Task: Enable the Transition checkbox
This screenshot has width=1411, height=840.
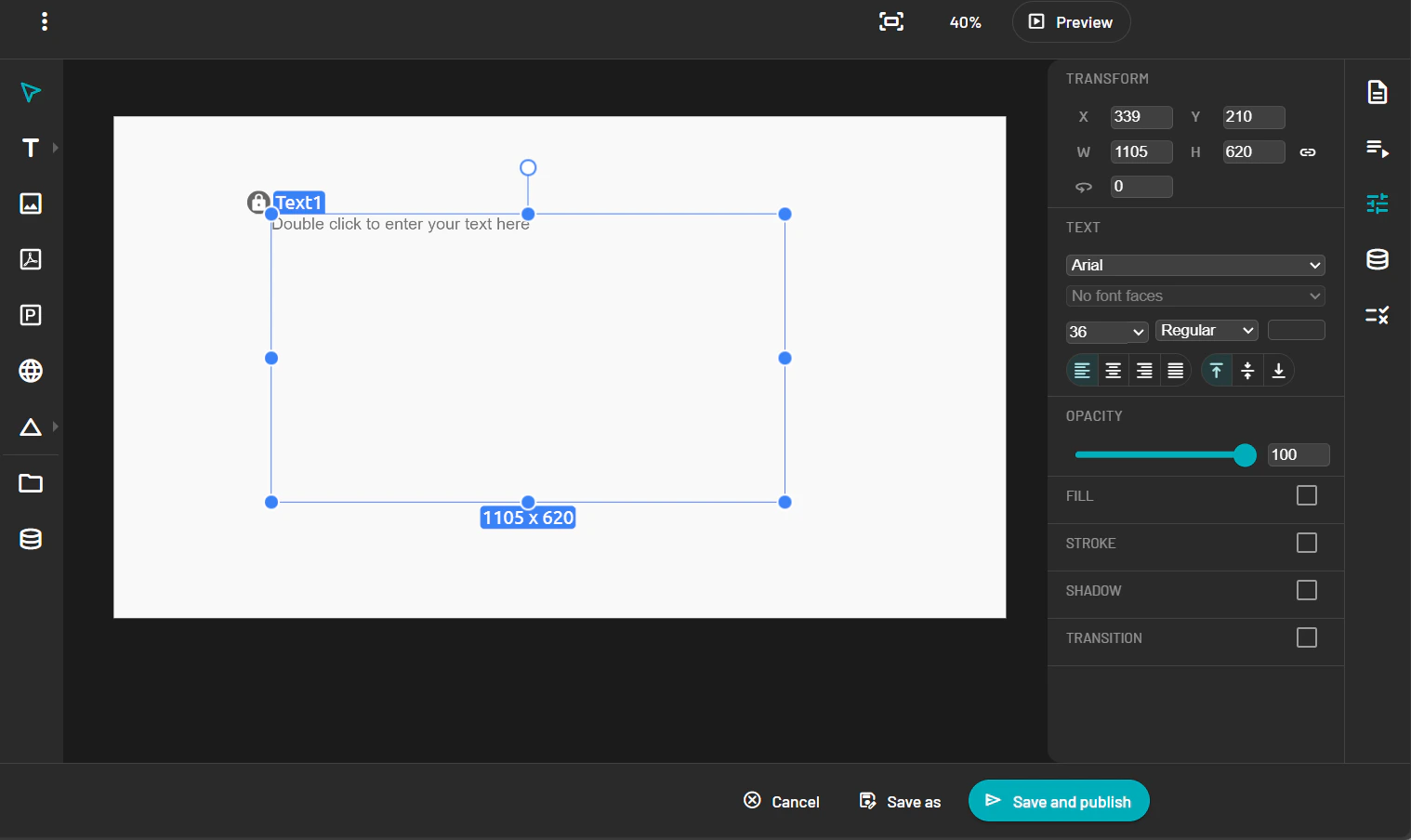Action: click(1307, 637)
